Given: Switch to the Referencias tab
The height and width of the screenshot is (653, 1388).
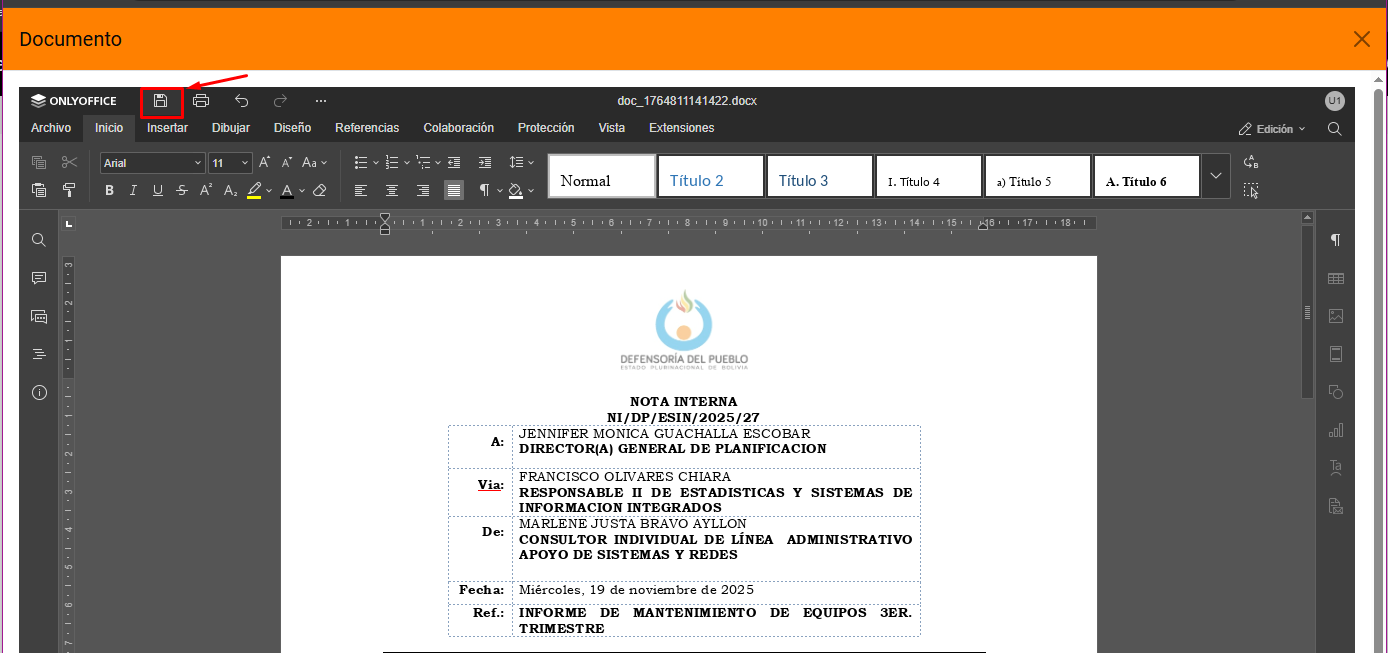Looking at the screenshot, I should [x=367, y=128].
